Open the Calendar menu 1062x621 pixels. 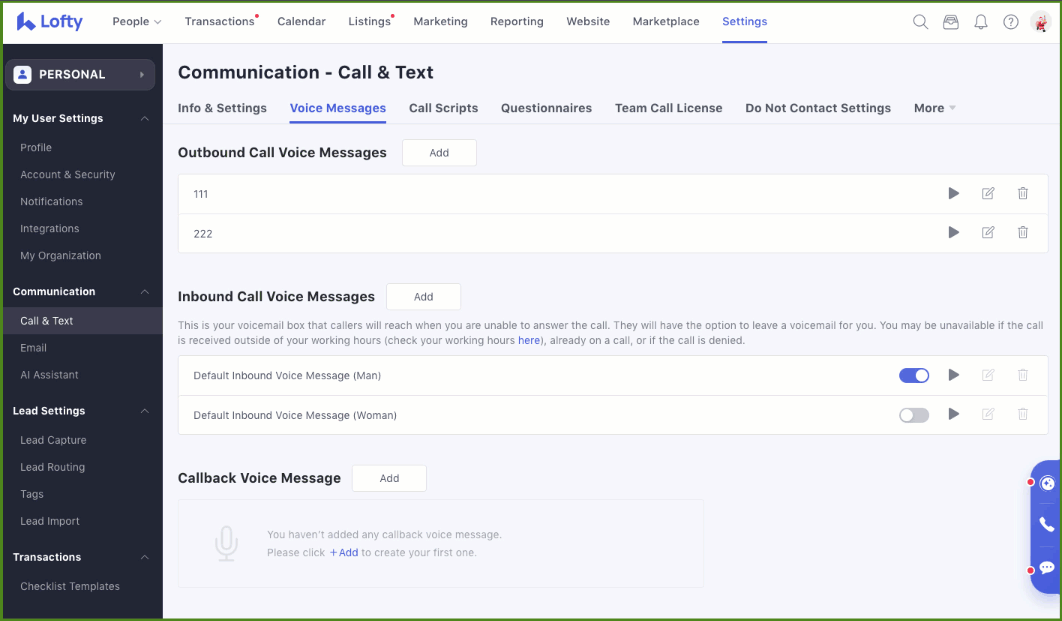[x=301, y=22]
